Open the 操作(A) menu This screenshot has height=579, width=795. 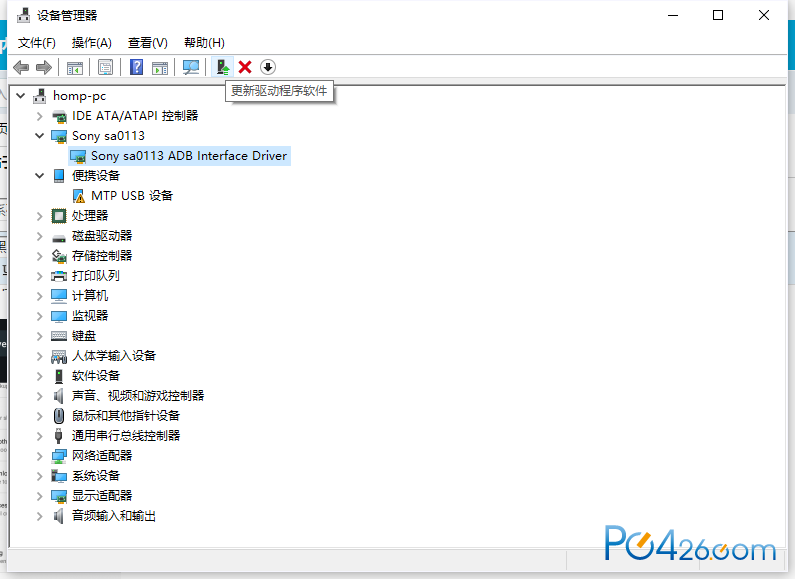[92, 43]
